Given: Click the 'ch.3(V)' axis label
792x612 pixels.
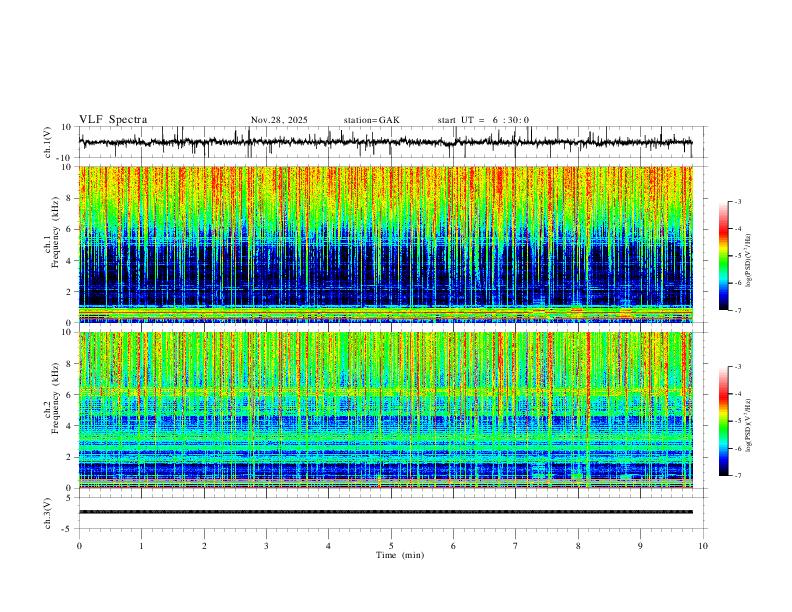Looking at the screenshot, I should (48, 513).
